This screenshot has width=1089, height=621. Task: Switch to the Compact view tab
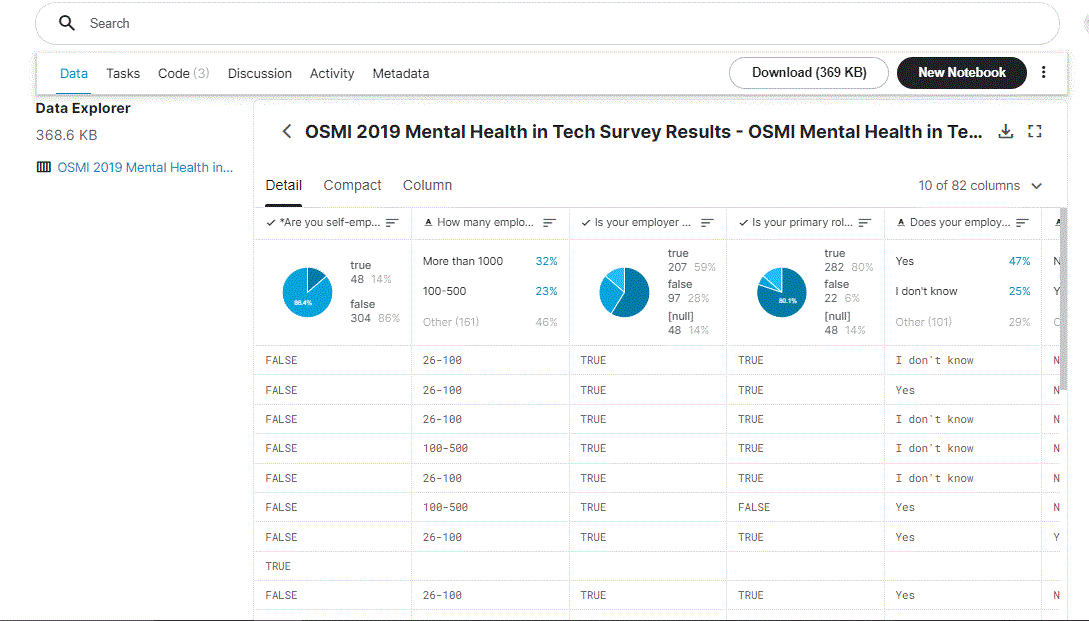click(352, 185)
